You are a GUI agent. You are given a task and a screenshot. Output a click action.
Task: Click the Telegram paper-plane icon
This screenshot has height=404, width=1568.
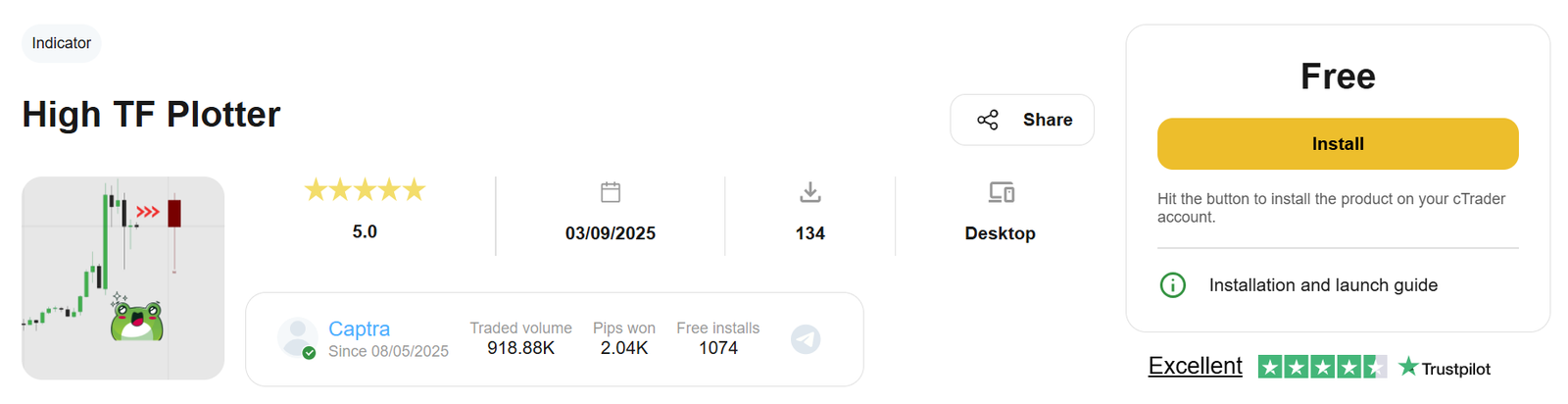click(x=806, y=339)
